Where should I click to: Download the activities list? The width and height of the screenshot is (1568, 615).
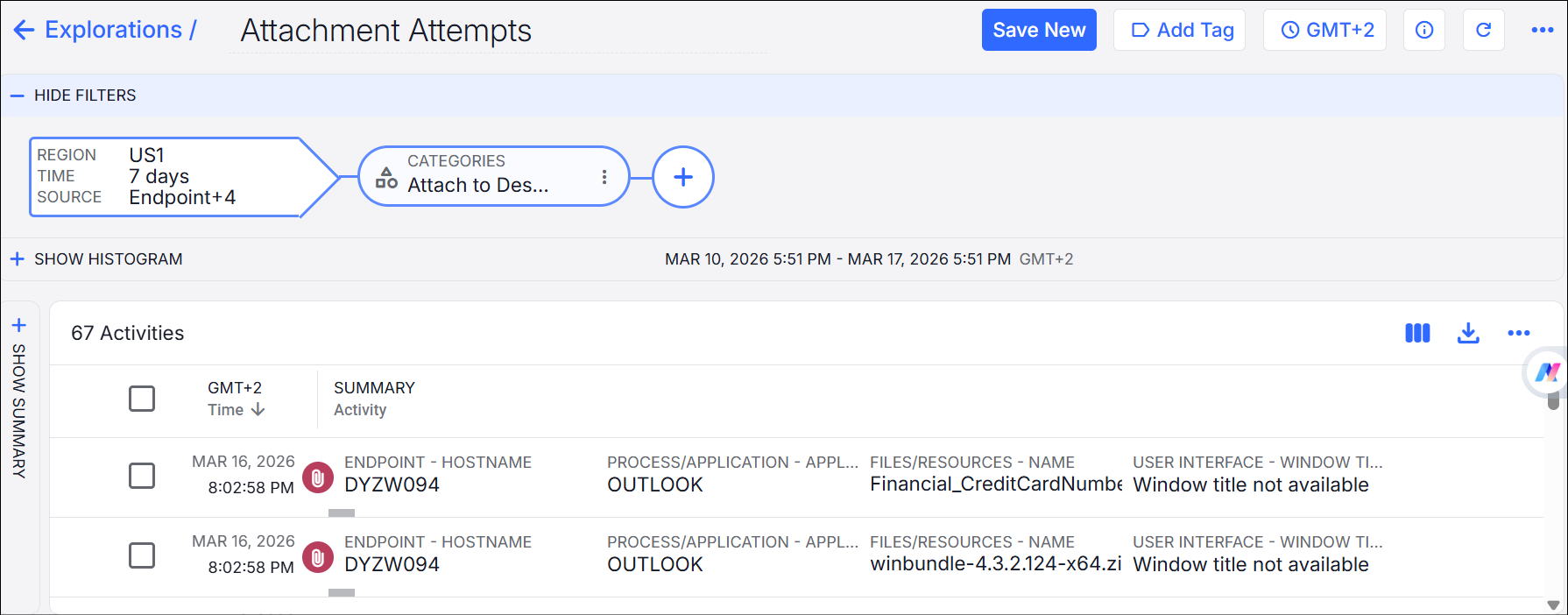click(1468, 333)
